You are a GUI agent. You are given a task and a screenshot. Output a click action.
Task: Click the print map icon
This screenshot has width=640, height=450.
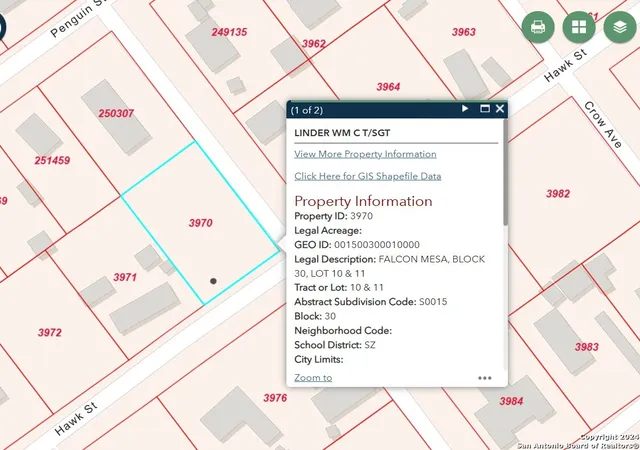(538, 27)
